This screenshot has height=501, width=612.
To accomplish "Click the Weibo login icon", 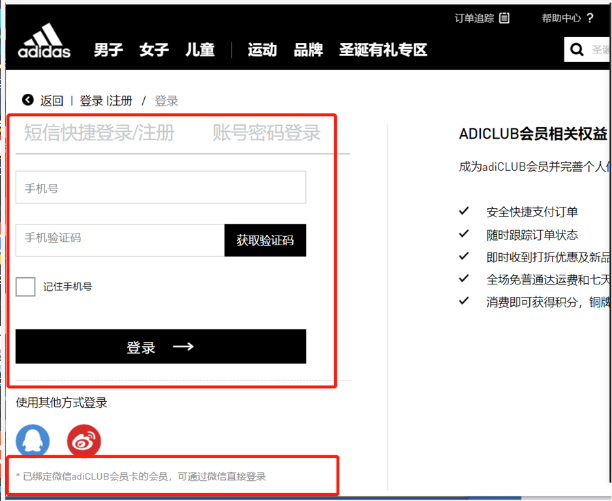I will click(84, 440).
